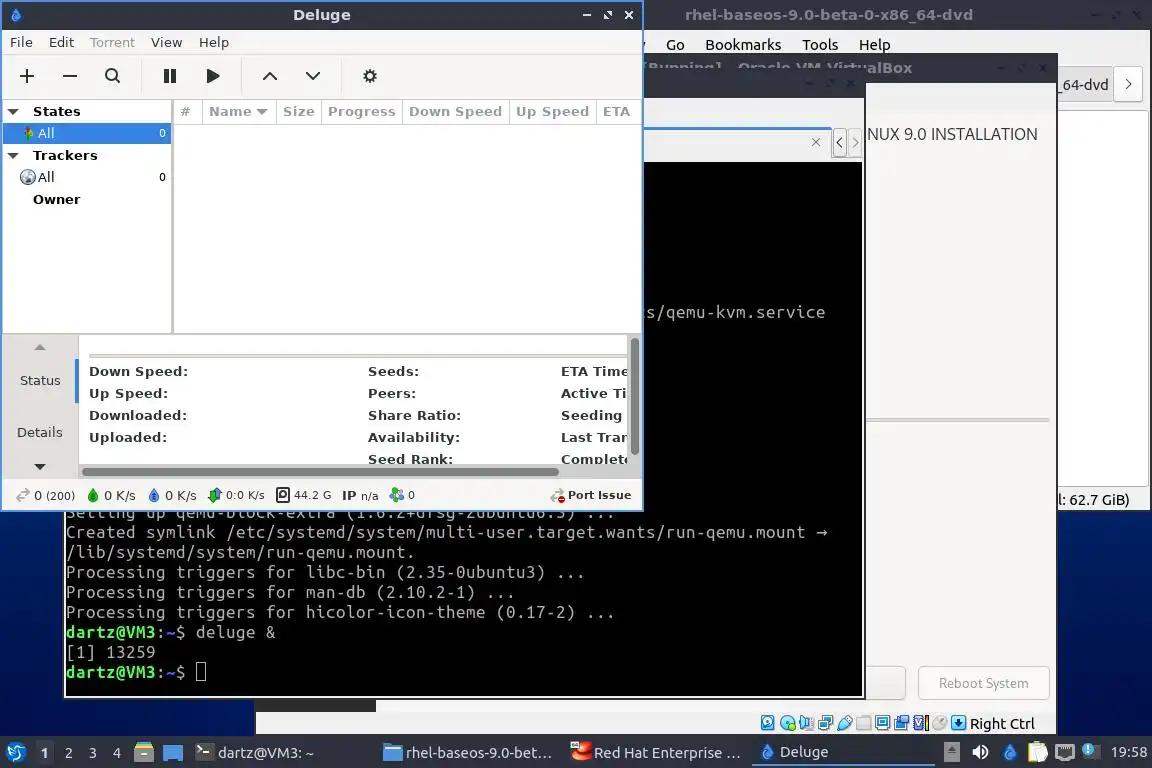Click the 64-dvd path segment

point(1084,85)
